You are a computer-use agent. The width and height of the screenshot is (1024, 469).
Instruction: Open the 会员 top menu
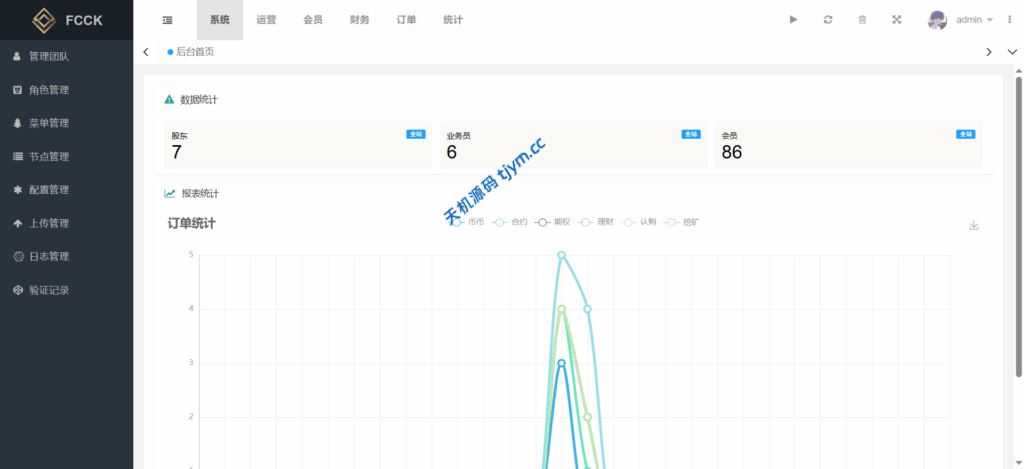313,20
